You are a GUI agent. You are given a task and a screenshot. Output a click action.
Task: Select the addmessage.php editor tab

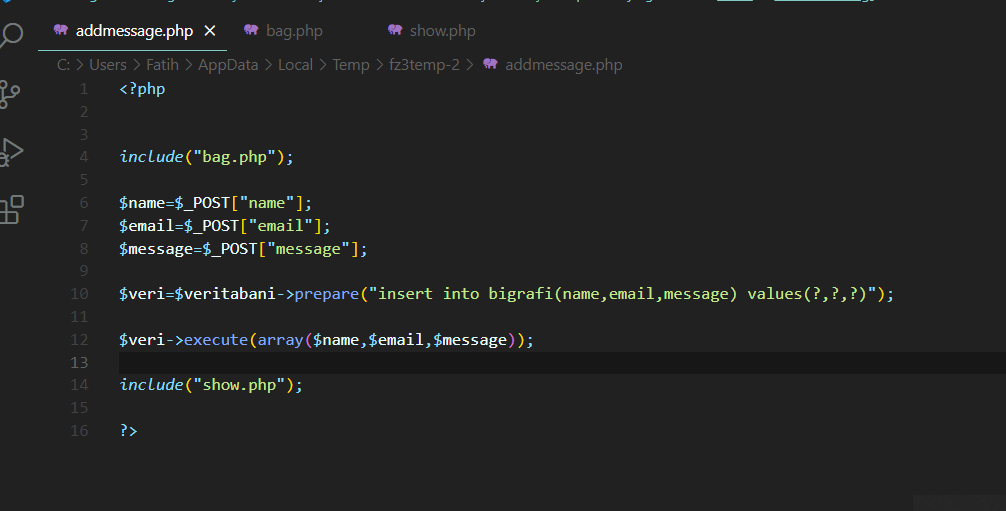pos(132,31)
